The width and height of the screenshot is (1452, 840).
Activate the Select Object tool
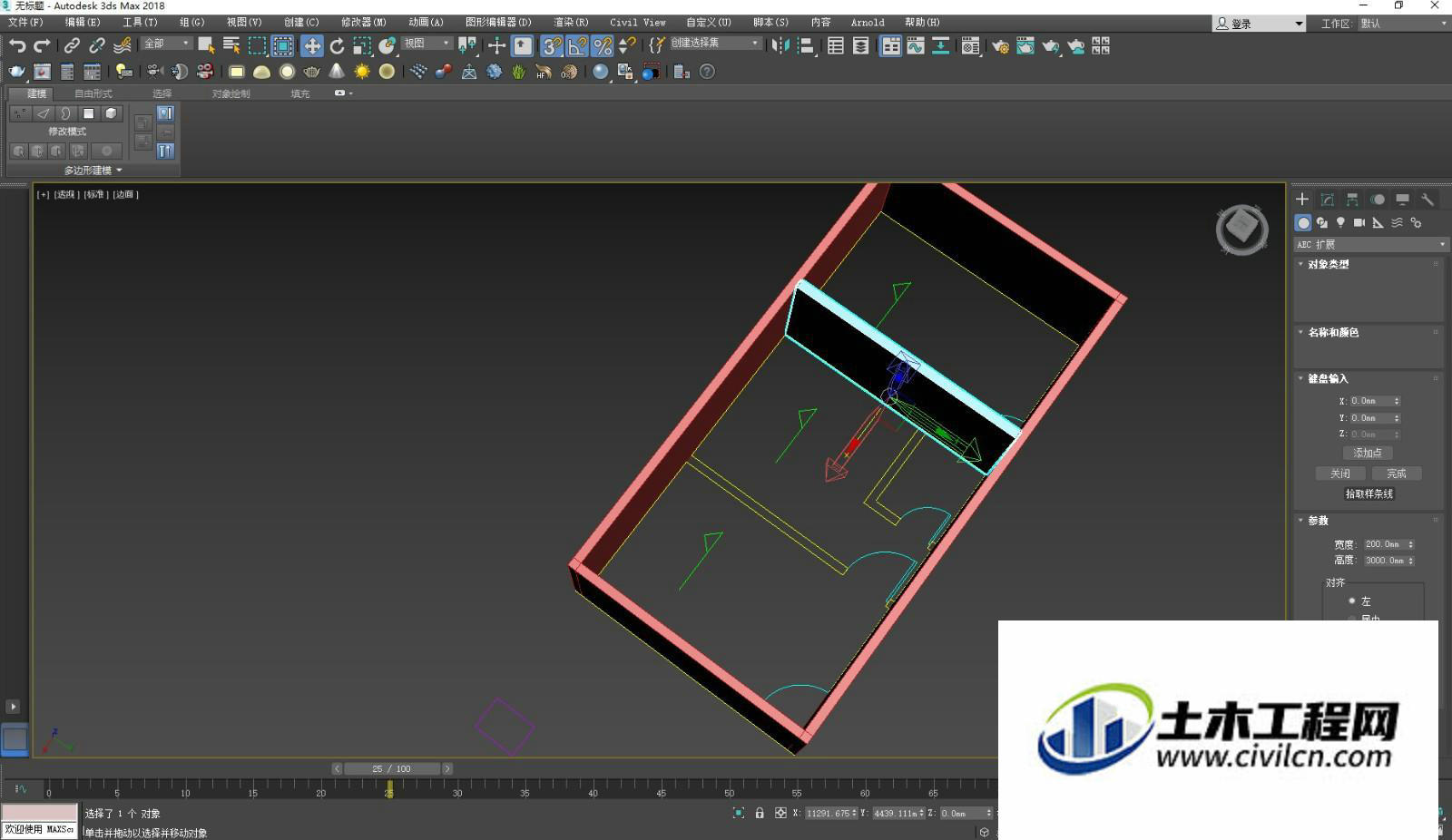tap(206, 45)
